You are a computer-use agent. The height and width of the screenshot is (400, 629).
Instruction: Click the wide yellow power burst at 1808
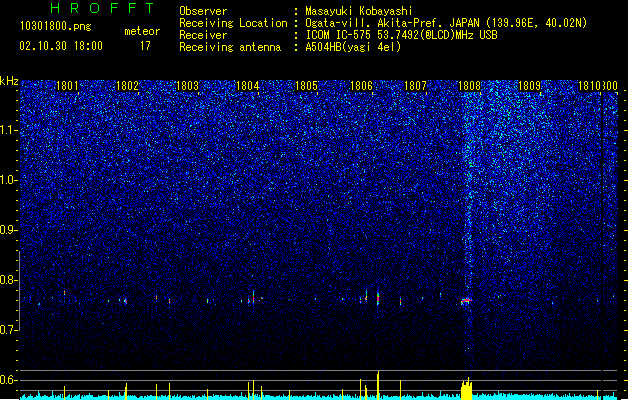tap(467, 389)
